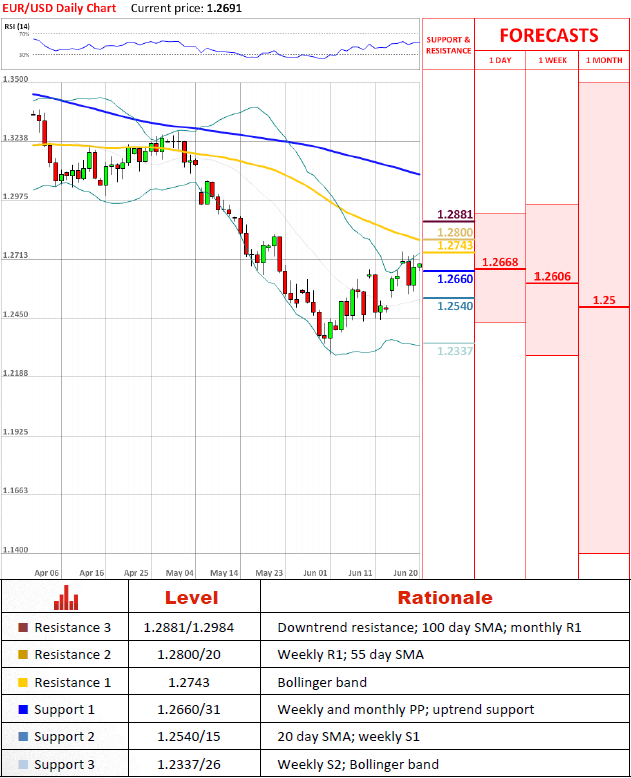Click the 1.2660 support level label
The height and width of the screenshot is (778, 631).
click(x=455, y=279)
